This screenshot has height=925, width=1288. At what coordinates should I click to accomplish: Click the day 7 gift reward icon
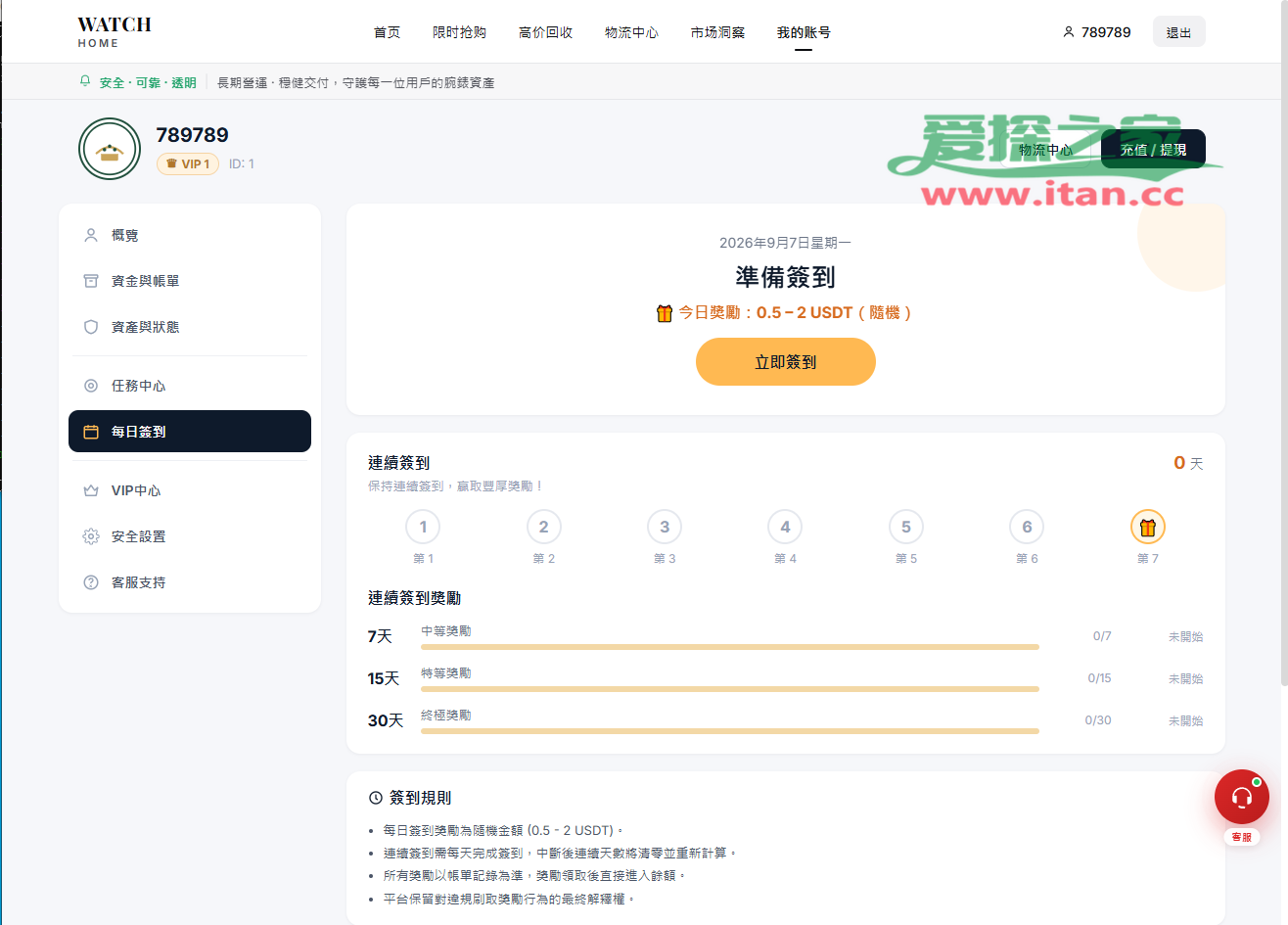[1148, 528]
